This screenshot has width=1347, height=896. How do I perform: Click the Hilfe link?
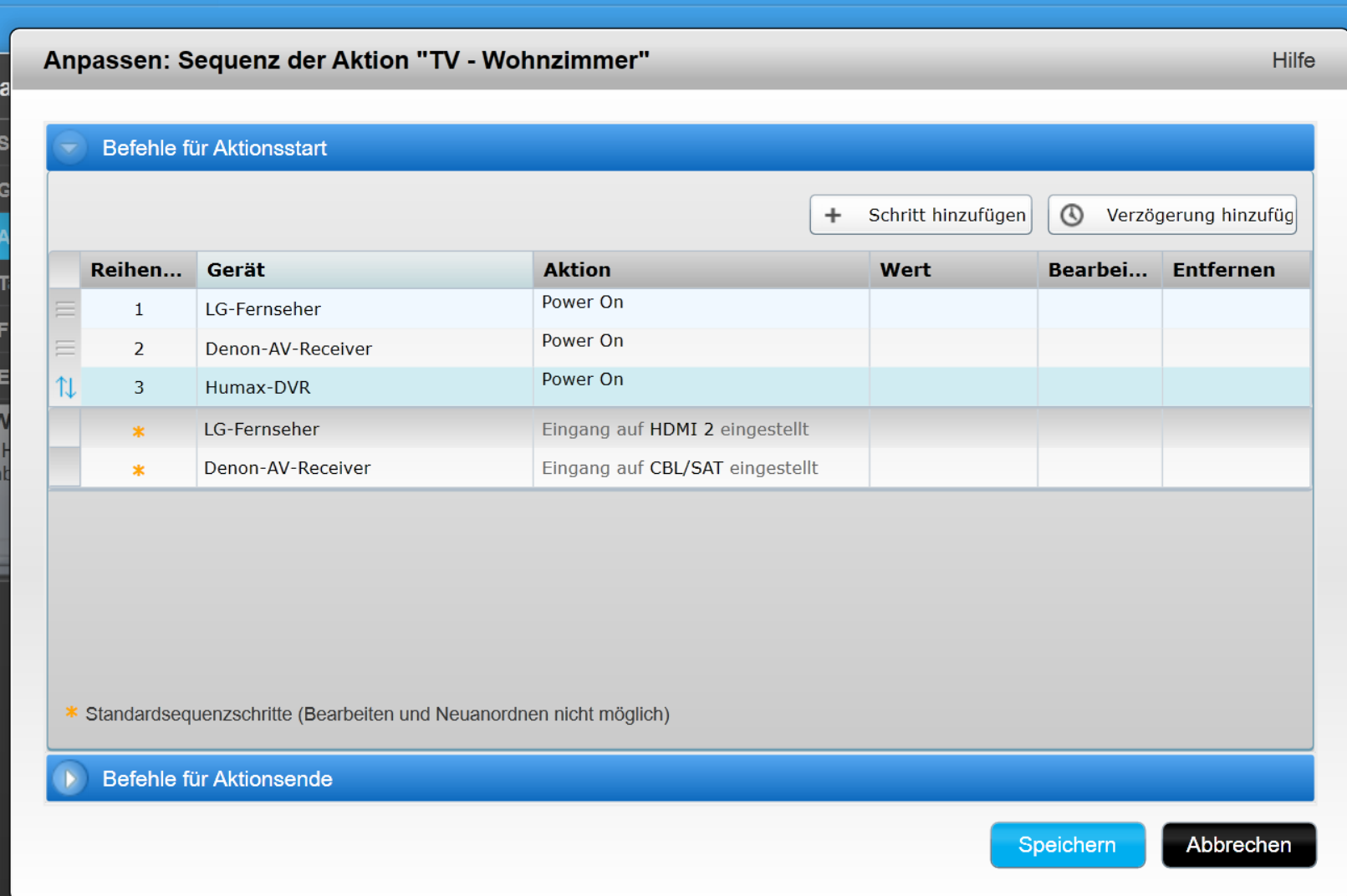coord(1293,60)
